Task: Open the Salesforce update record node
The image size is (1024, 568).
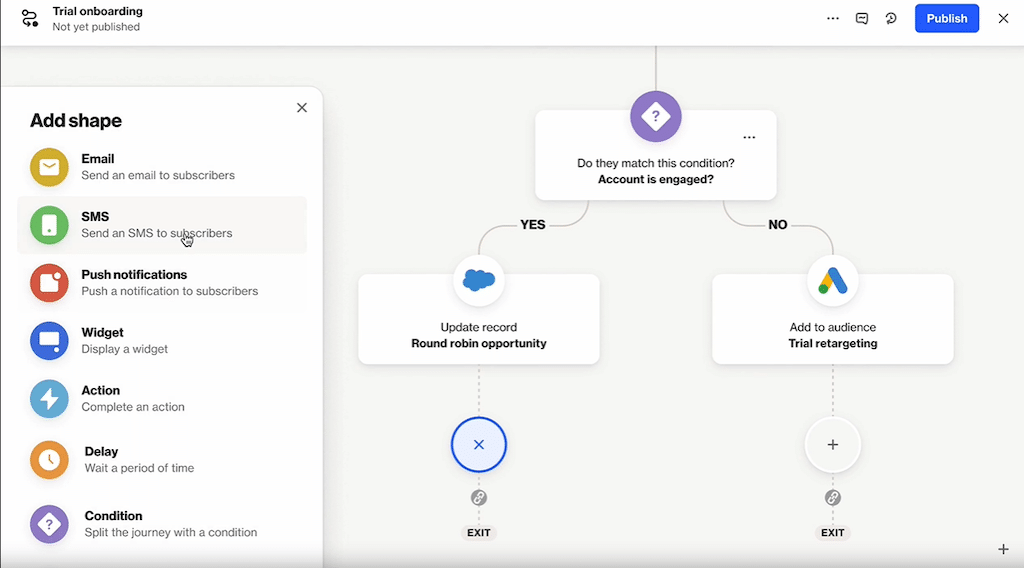Action: (479, 281)
